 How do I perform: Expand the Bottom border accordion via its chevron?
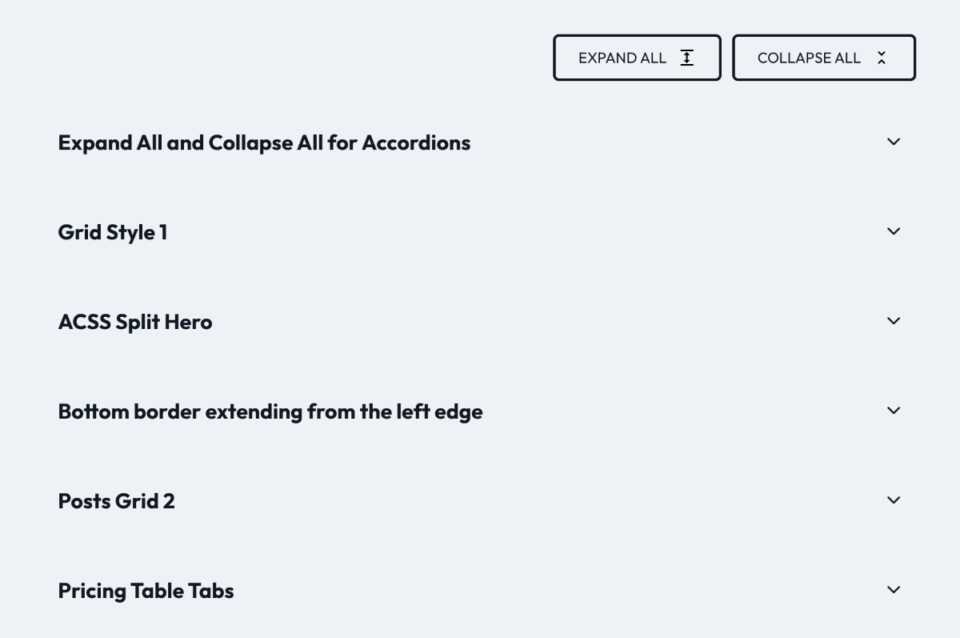tap(894, 410)
